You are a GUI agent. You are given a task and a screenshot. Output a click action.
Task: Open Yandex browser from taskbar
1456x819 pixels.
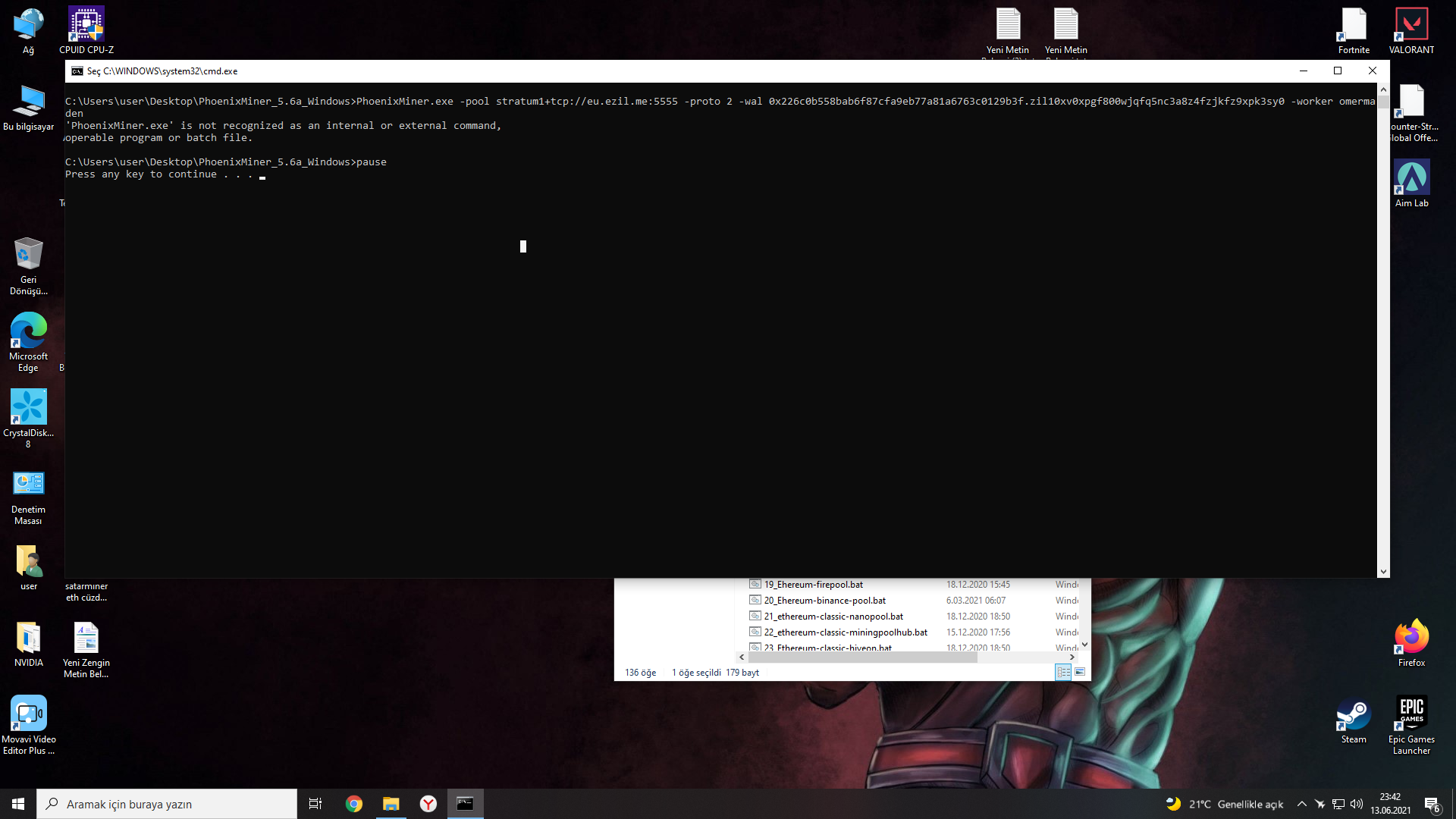[428, 804]
